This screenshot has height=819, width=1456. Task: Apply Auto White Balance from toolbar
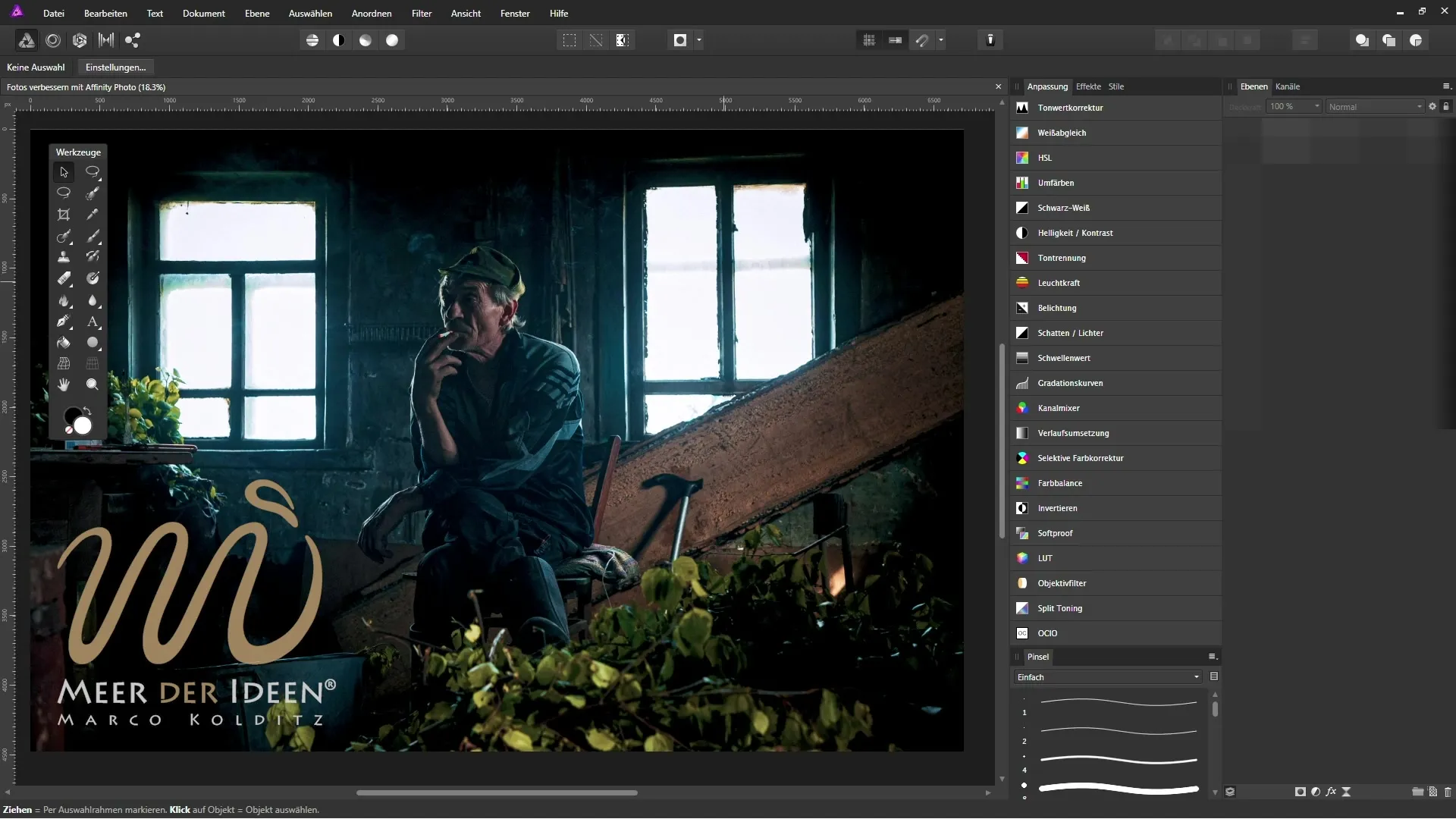[392, 40]
